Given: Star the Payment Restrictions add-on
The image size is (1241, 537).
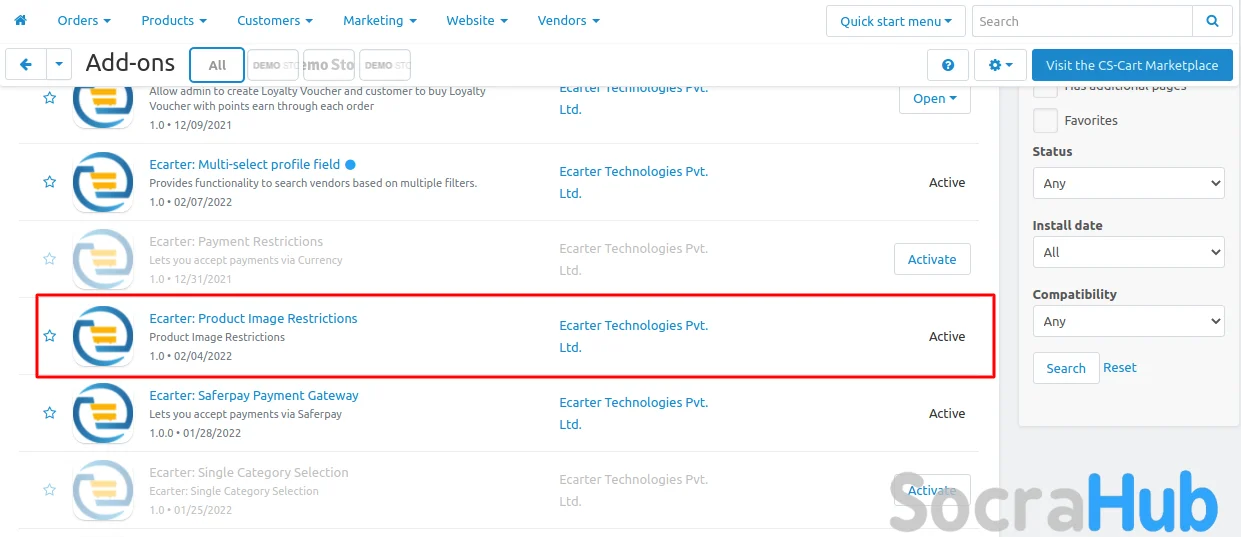Looking at the screenshot, I should pos(49,259).
